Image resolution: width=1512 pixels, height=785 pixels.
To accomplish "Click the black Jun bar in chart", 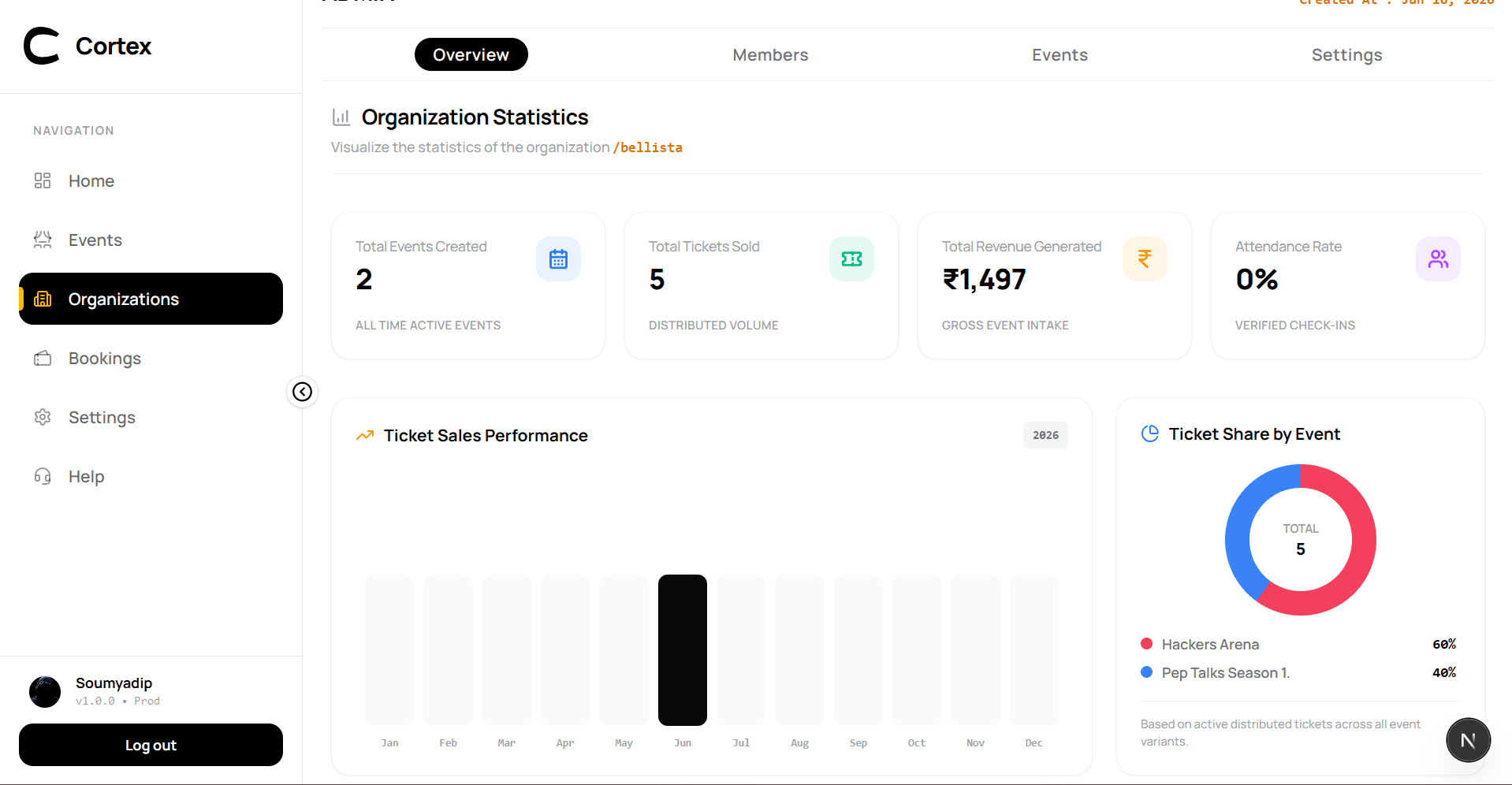I will 683,649.
